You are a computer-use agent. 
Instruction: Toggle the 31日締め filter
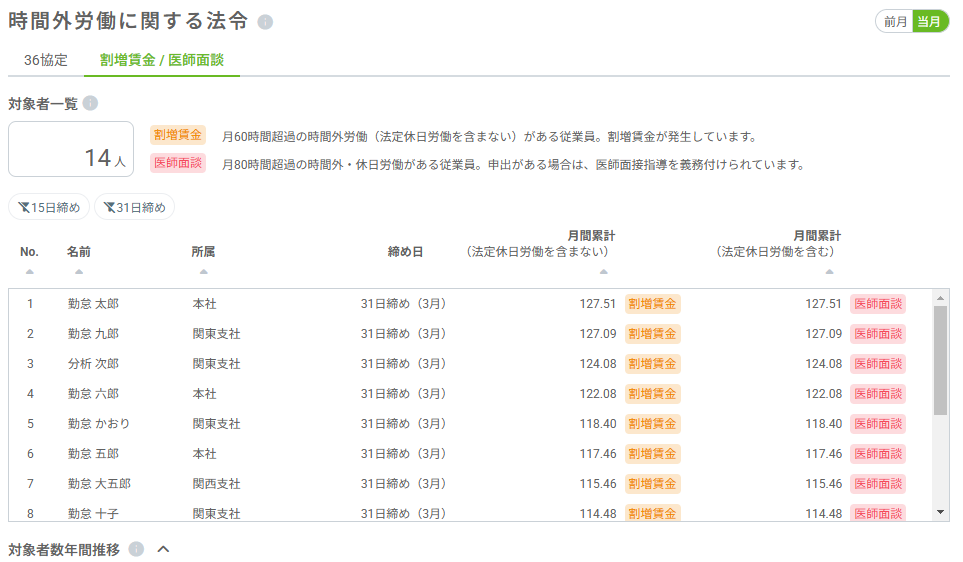point(134,207)
